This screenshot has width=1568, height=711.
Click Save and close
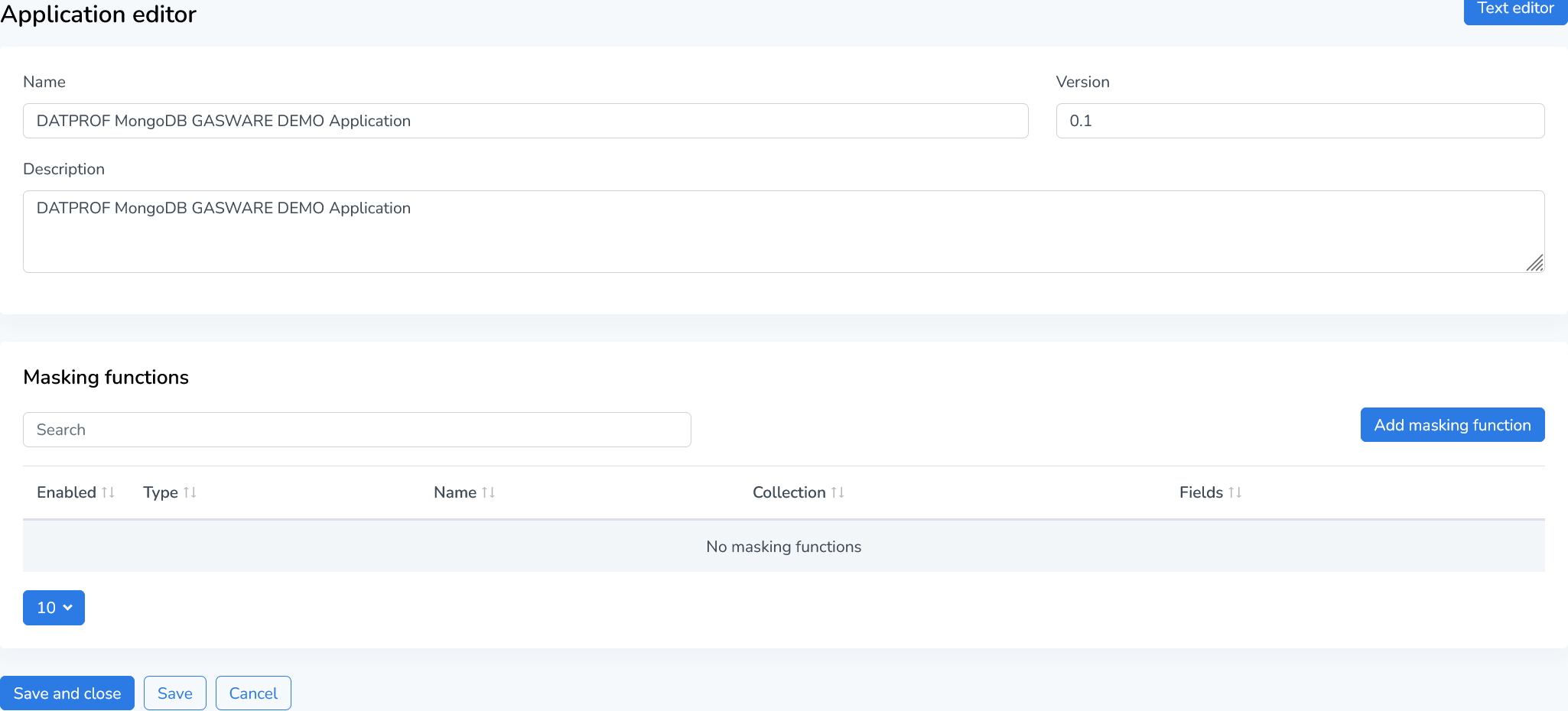tap(67, 693)
